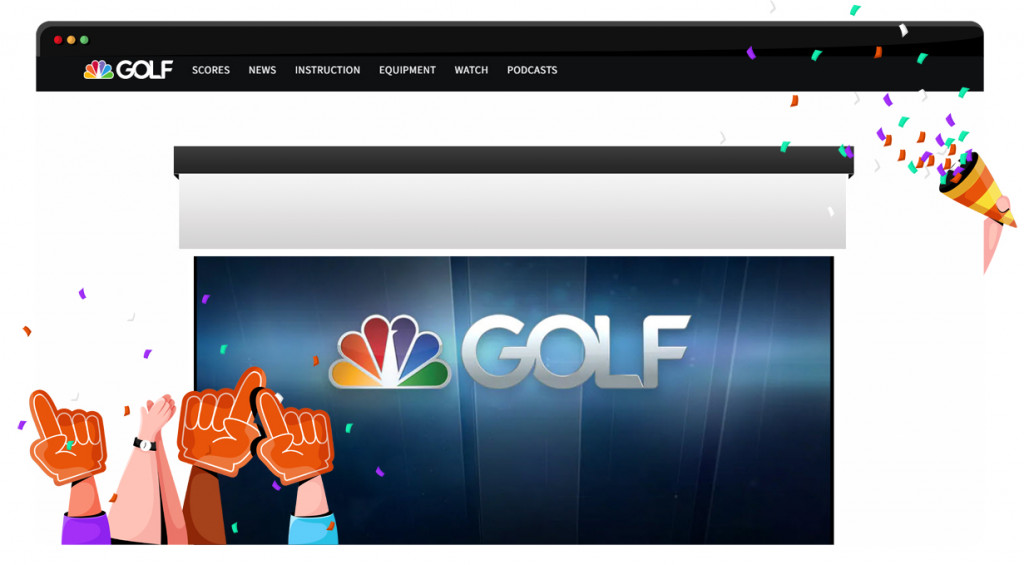The image size is (1024, 565).
Task: Visit the PODCASTS section
Action: tap(532, 70)
